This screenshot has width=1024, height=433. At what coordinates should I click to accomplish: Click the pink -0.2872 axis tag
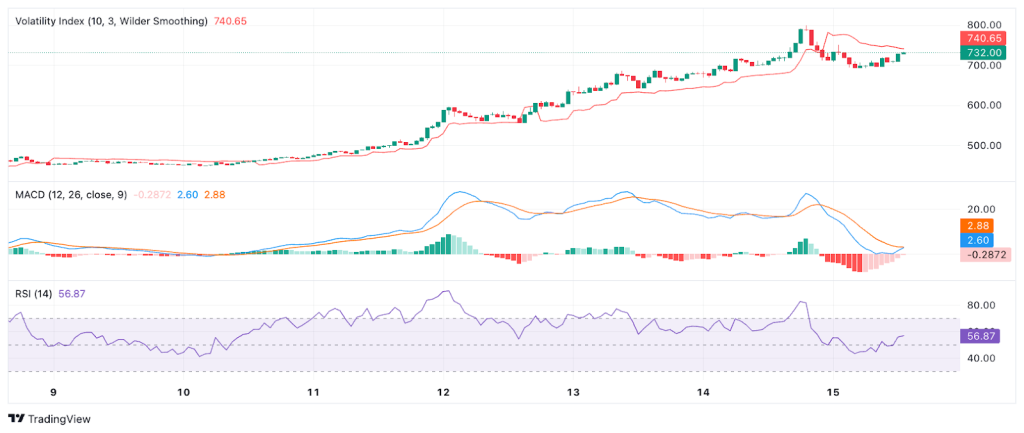tap(985, 255)
